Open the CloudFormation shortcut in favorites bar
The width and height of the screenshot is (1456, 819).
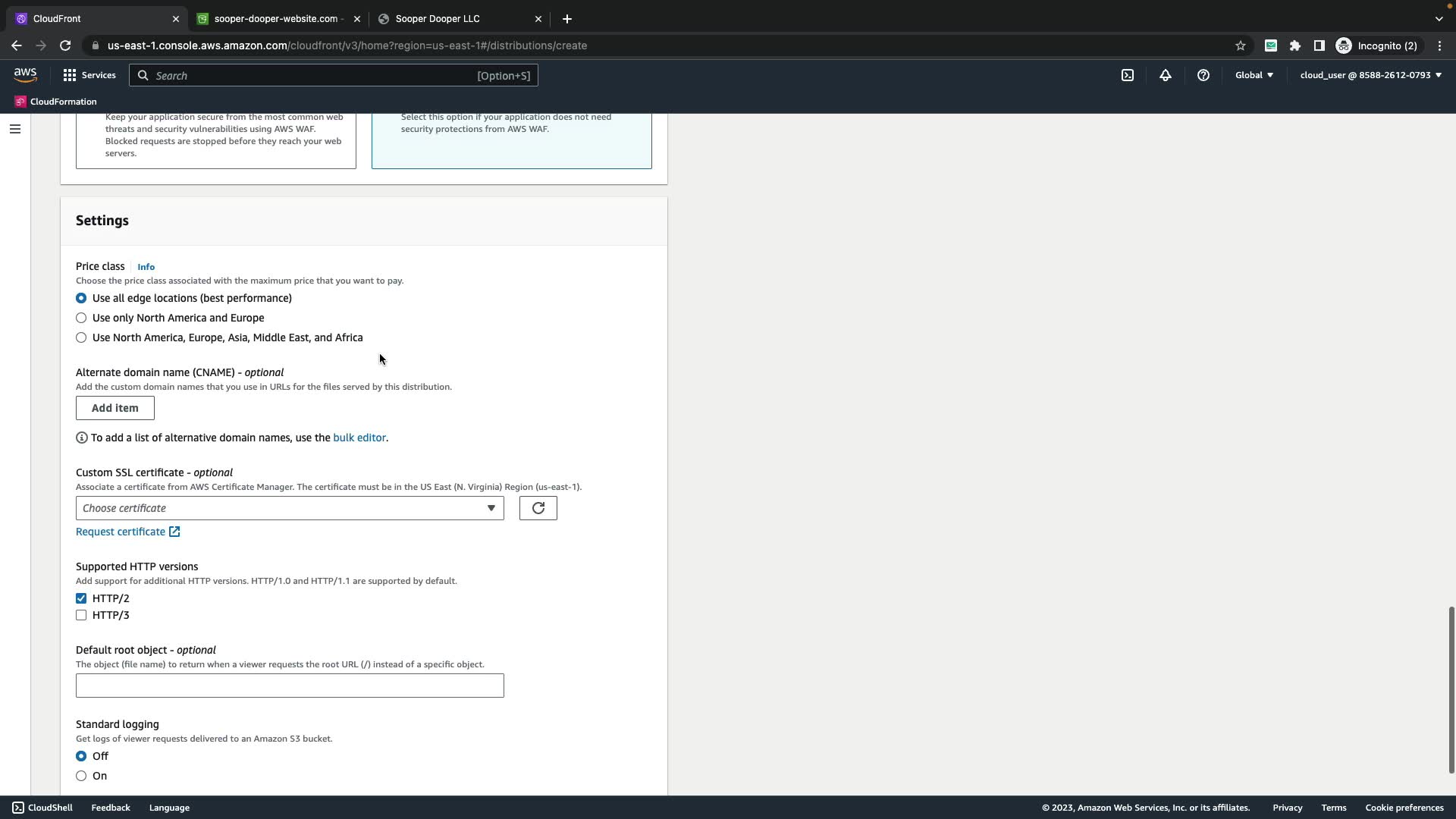point(55,102)
